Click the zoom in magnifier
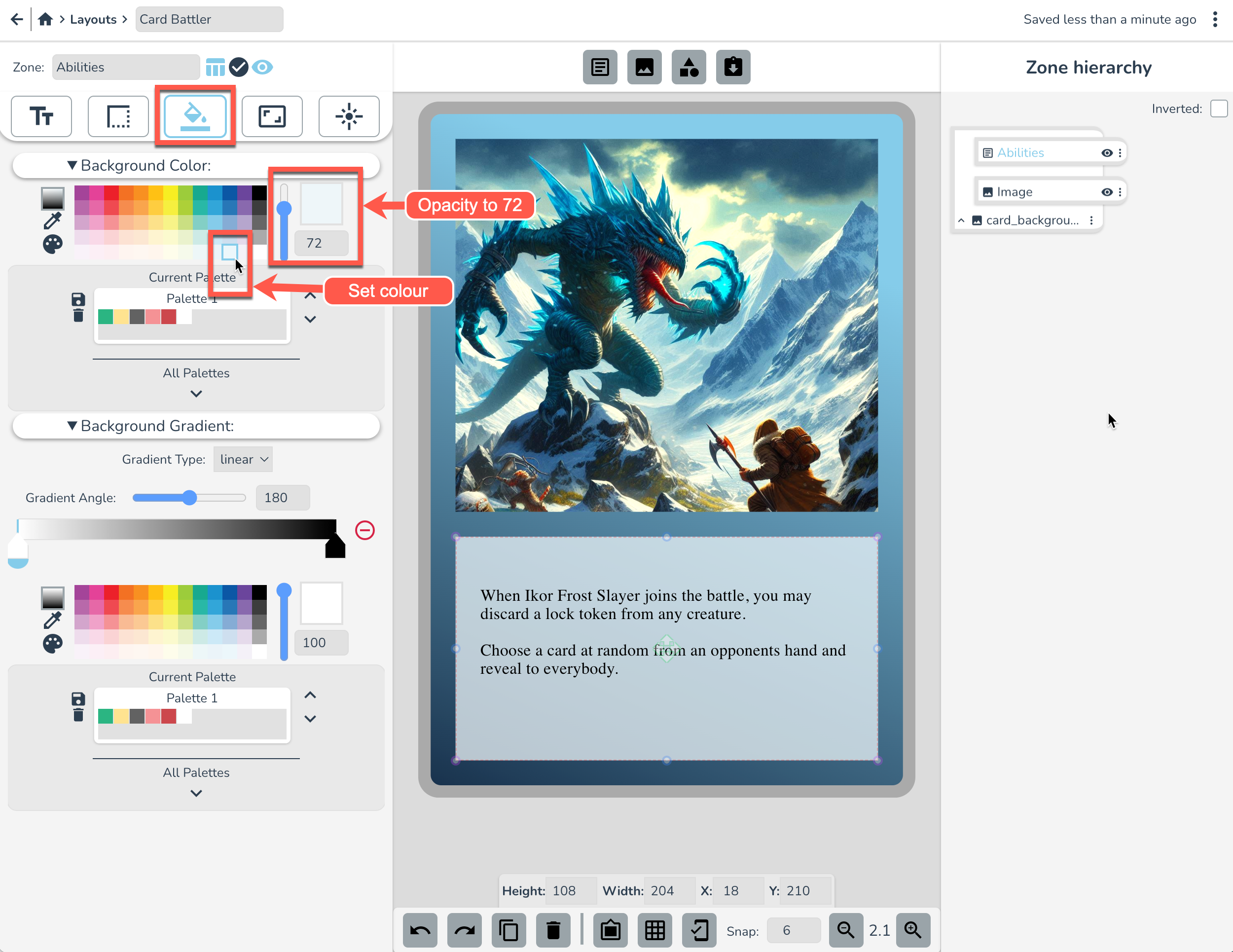Screen dimensions: 1233x952 (x=912, y=930)
